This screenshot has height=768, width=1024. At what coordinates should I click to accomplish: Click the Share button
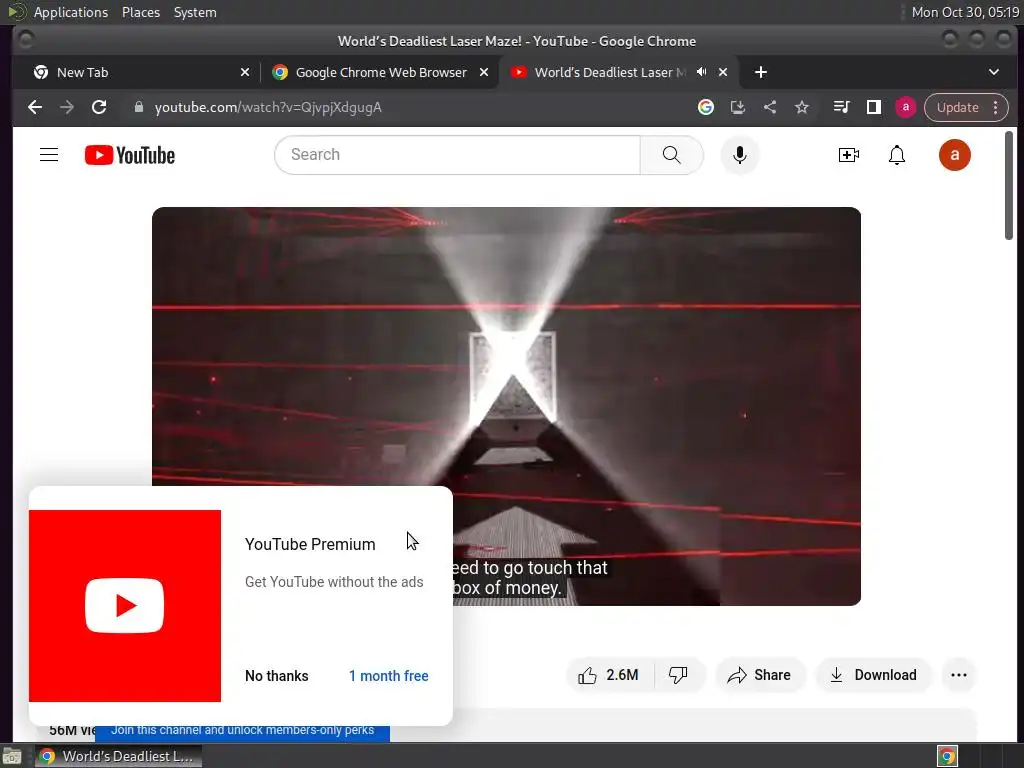[760, 675]
